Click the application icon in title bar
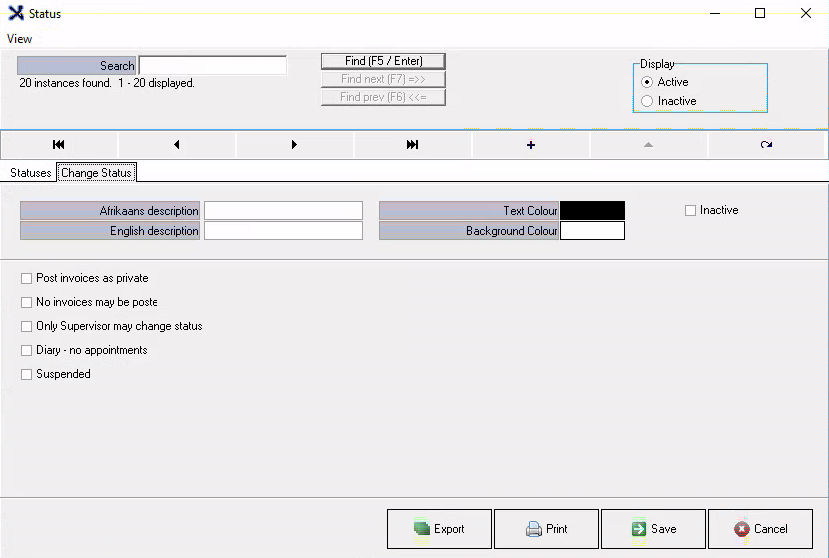 (15, 14)
